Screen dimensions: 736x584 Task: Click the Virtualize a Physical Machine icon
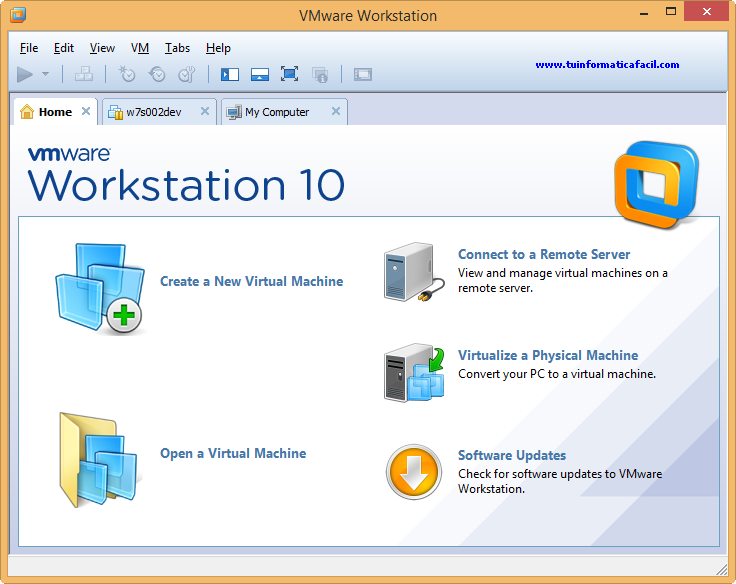[414, 373]
